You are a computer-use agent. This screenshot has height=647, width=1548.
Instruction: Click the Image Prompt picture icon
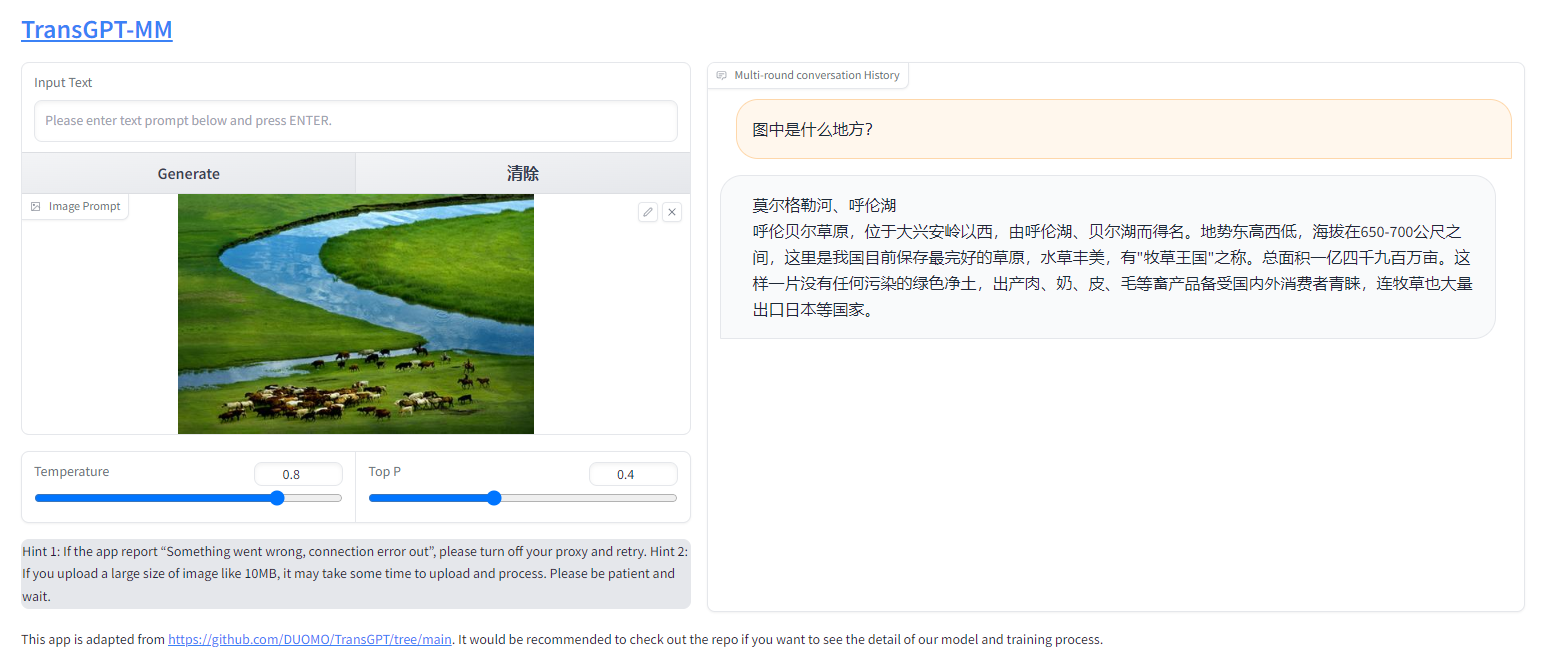tap(36, 206)
